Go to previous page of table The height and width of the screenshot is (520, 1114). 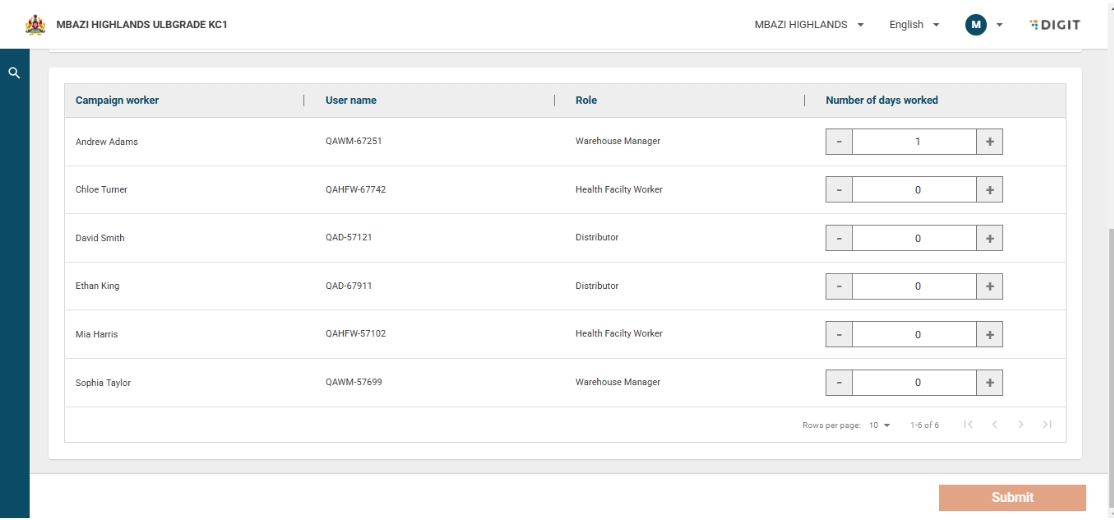994,425
